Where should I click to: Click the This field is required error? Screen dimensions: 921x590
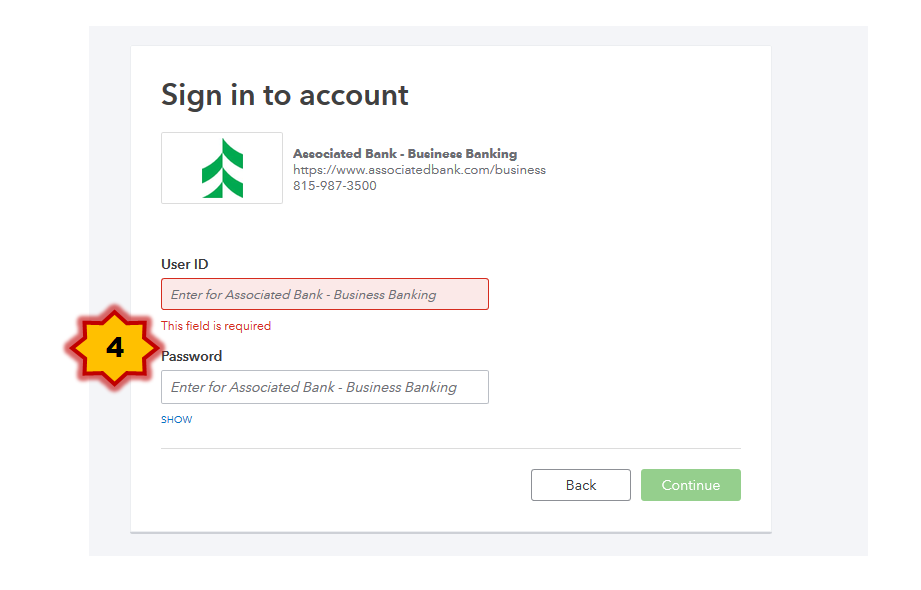pos(216,326)
